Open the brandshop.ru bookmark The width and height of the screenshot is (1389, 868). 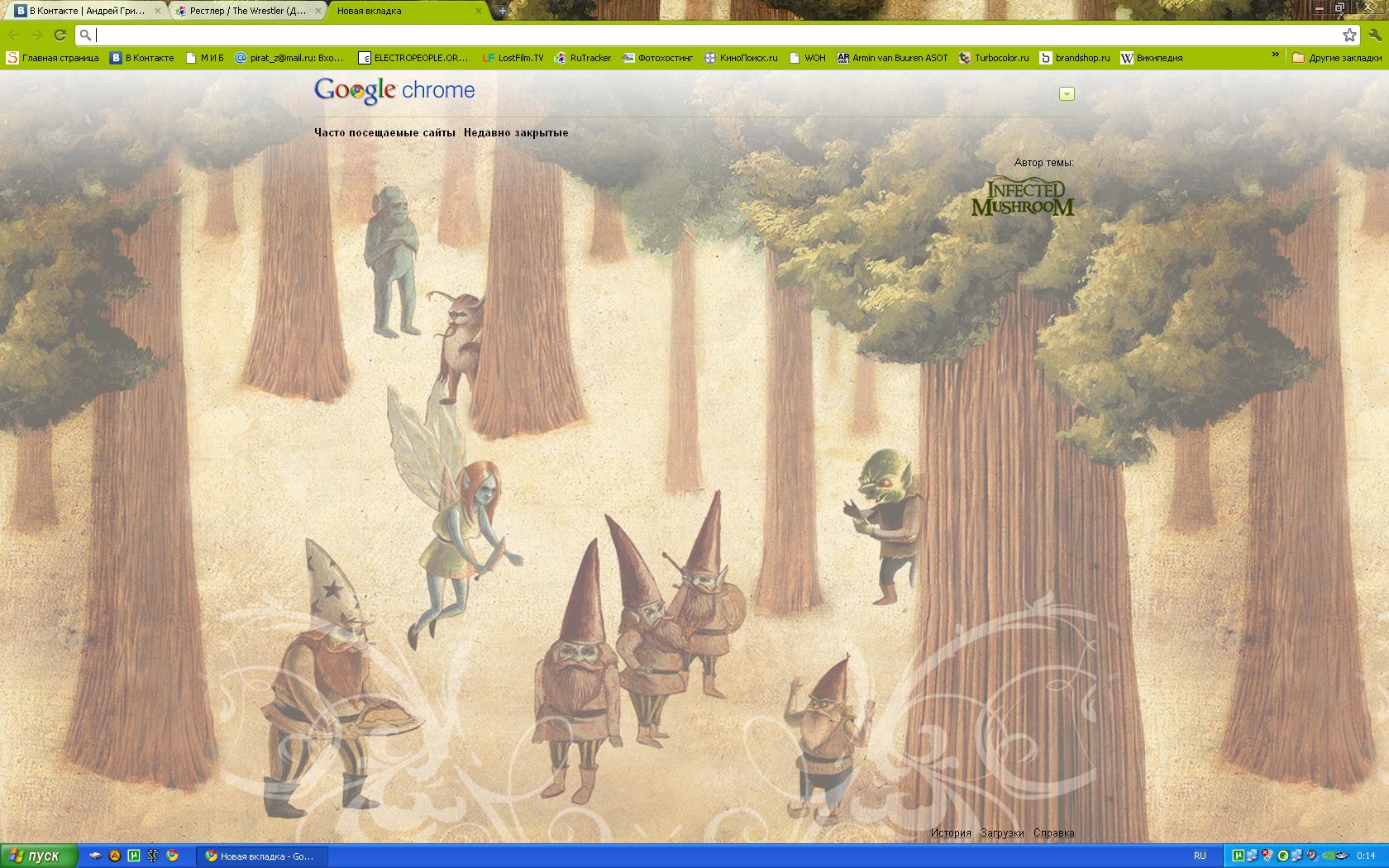[x=1075, y=58]
